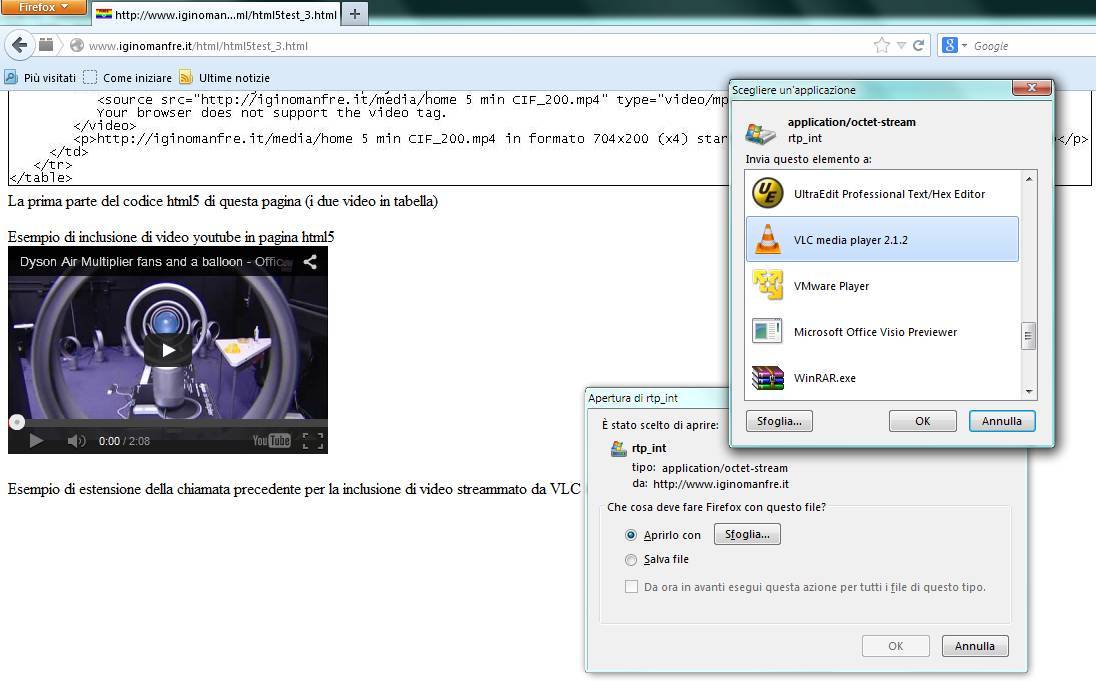Screen dimensions: 1096x681
Task: Open the URL history dropdown arrow
Action: [x=901, y=45]
